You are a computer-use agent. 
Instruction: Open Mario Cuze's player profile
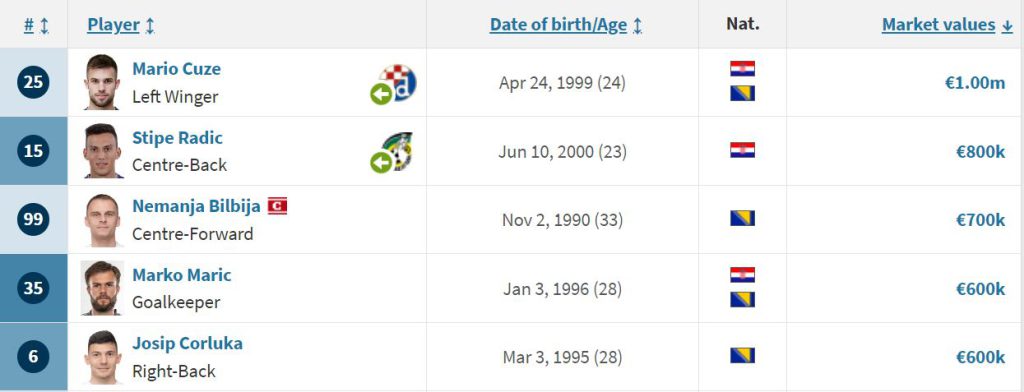(176, 69)
